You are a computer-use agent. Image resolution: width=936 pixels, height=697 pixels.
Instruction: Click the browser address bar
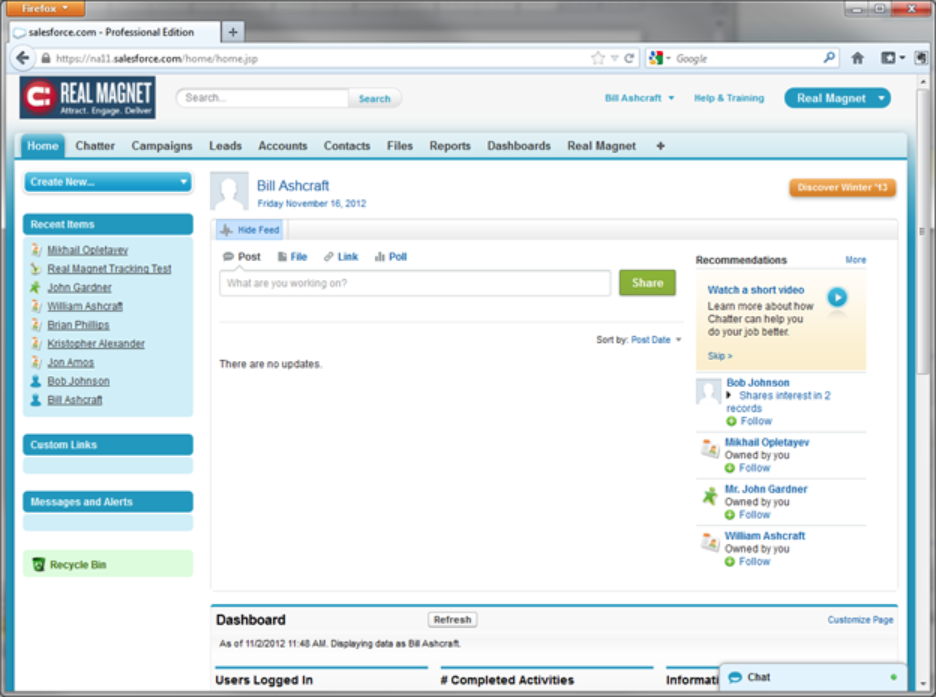click(321, 58)
